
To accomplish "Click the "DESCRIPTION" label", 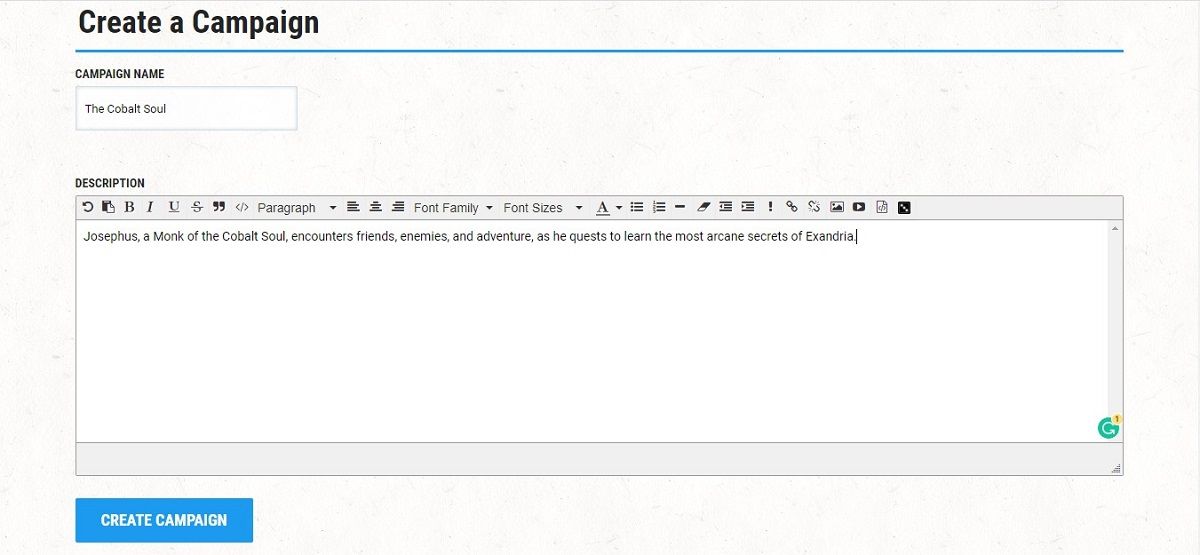I will click(110, 183).
